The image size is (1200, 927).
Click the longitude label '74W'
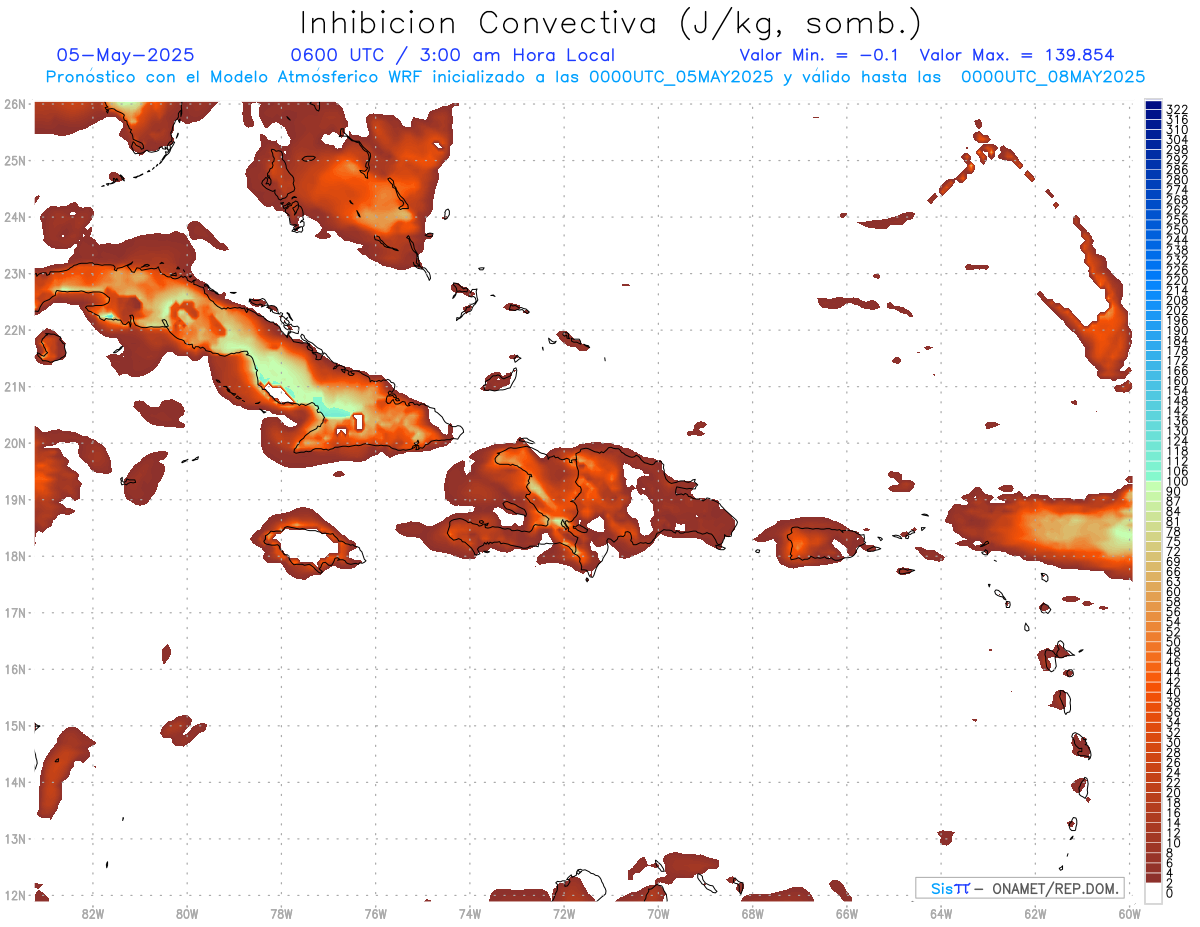[469, 913]
